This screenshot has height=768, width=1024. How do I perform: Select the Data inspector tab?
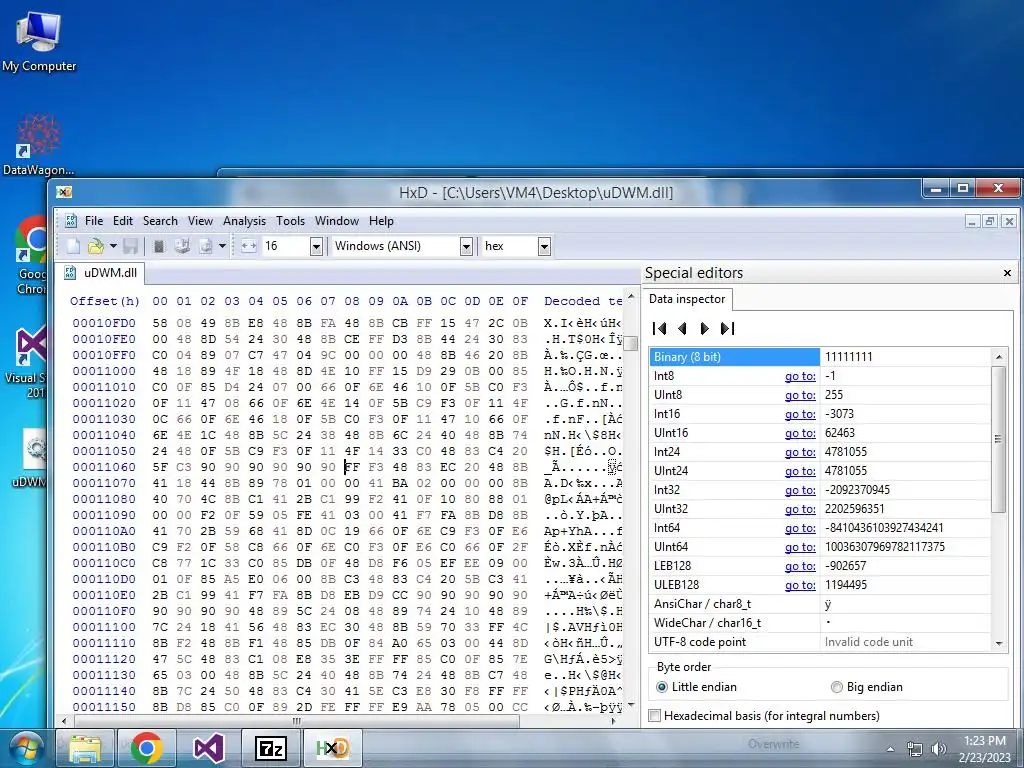687,299
